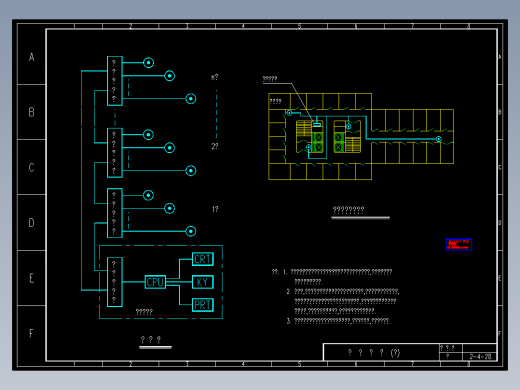Click note item 3 text line
The image size is (520, 390).
(338, 321)
